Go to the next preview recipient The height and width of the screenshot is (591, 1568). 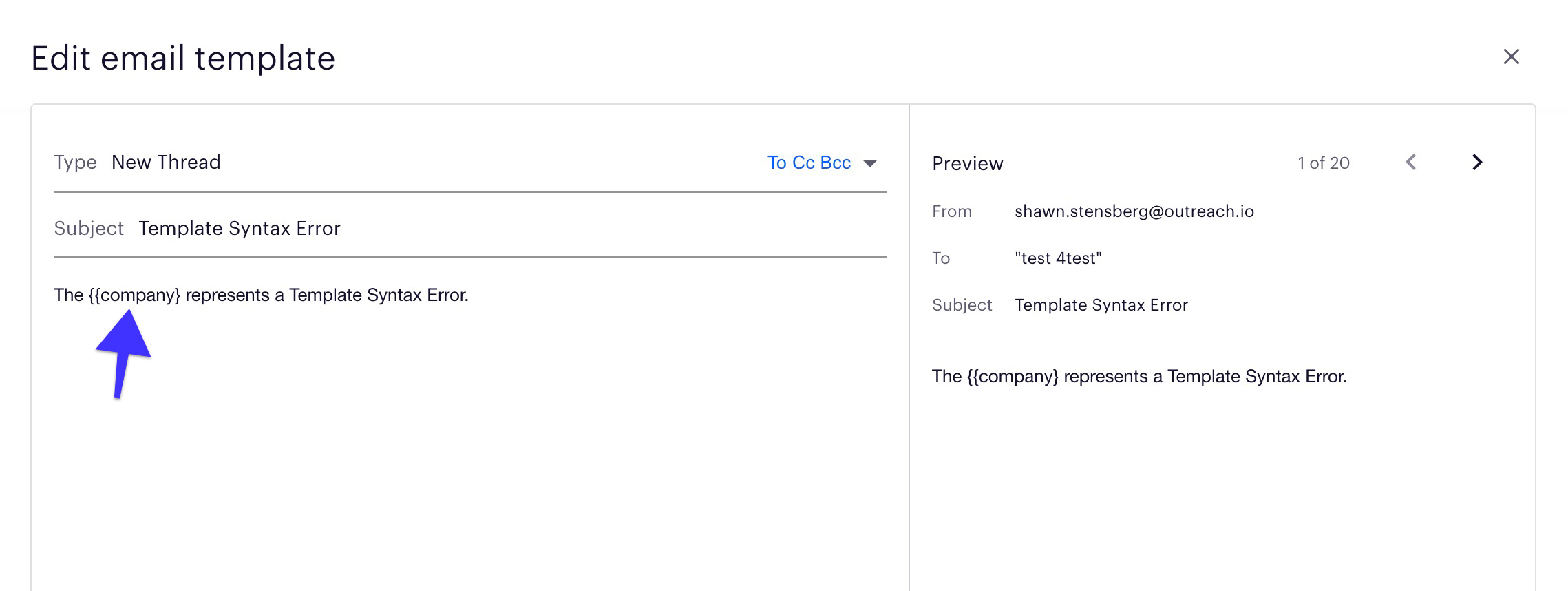click(x=1477, y=163)
